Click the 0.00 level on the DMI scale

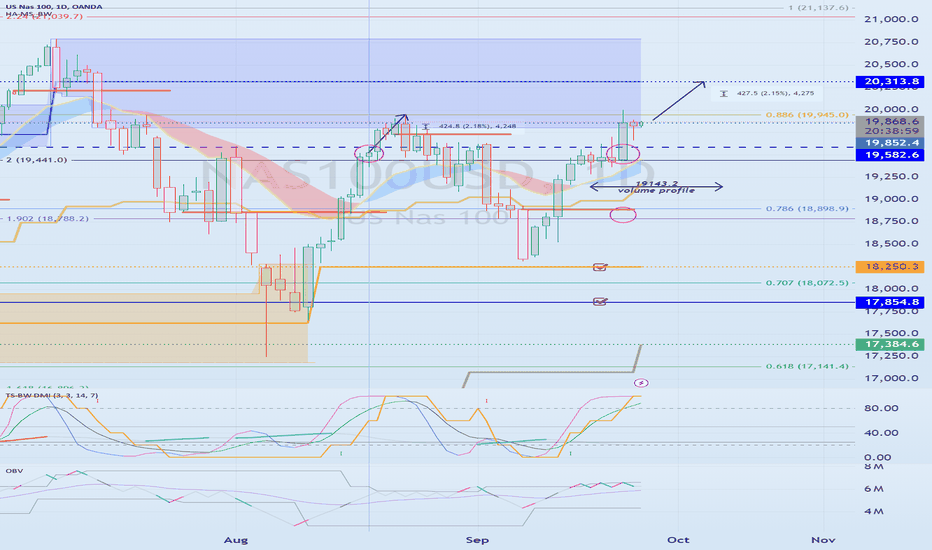click(877, 457)
